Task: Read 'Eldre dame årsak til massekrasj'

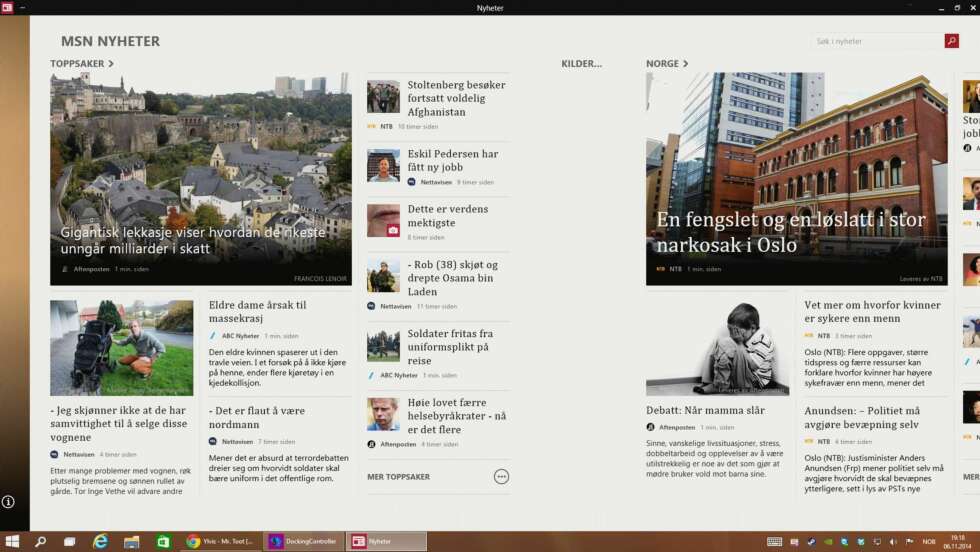Action: 258,312
